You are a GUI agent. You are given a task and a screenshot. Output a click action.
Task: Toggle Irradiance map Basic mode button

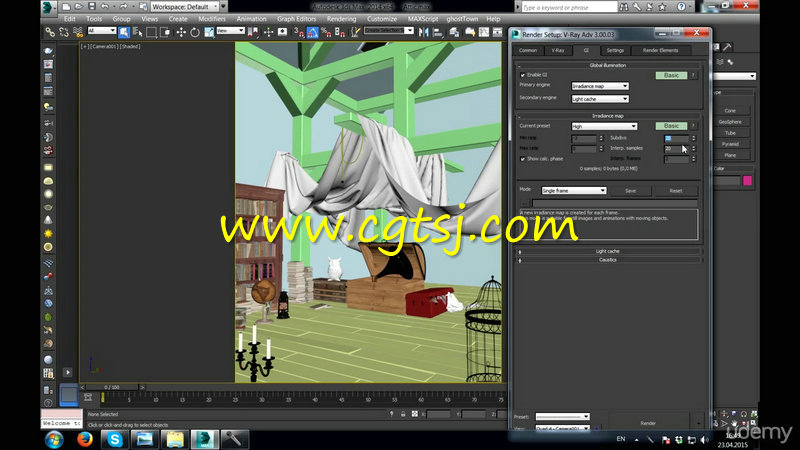671,126
